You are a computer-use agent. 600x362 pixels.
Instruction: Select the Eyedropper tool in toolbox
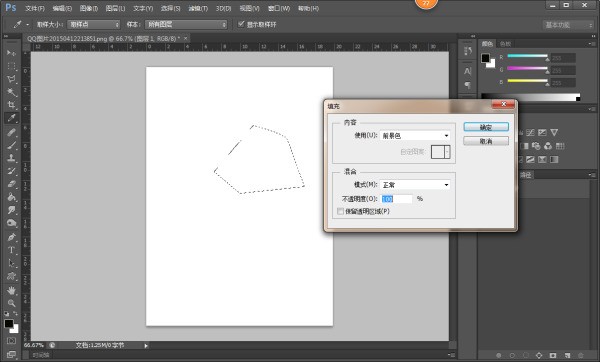[11, 118]
